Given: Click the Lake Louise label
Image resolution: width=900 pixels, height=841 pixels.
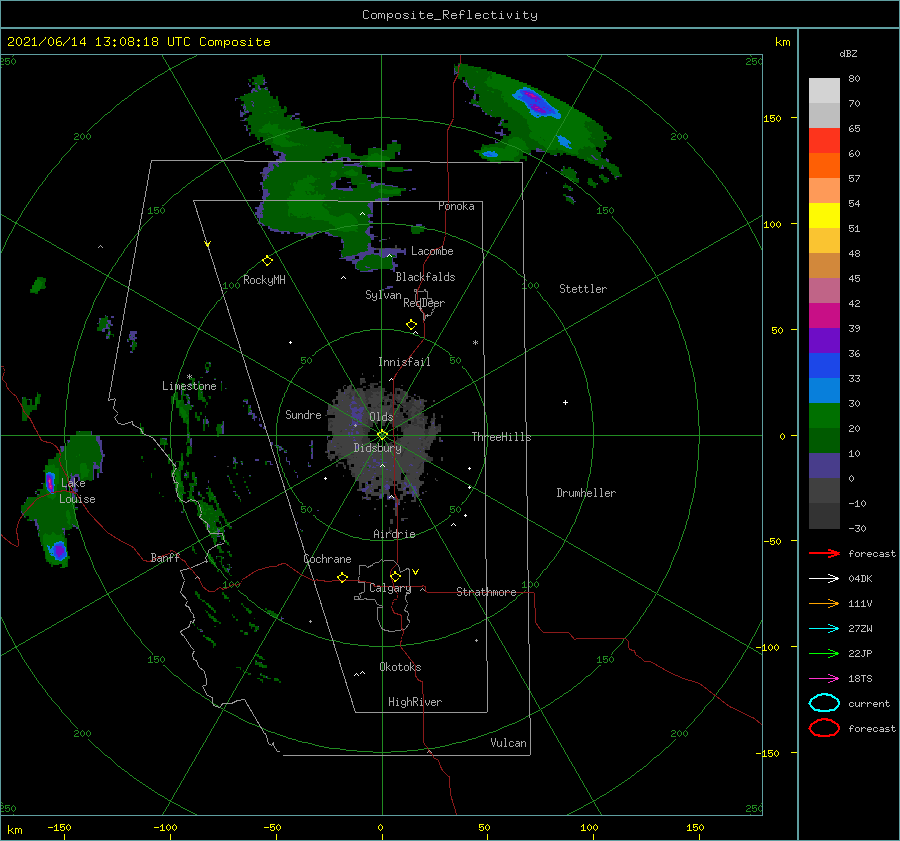Looking at the screenshot, I should 77,491.
